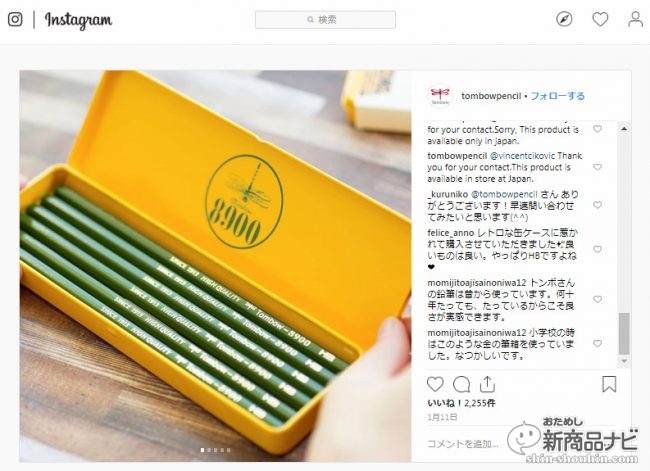650x471 pixels.
Task: Open the Instagram camera logo home icon
Action: tap(15, 19)
